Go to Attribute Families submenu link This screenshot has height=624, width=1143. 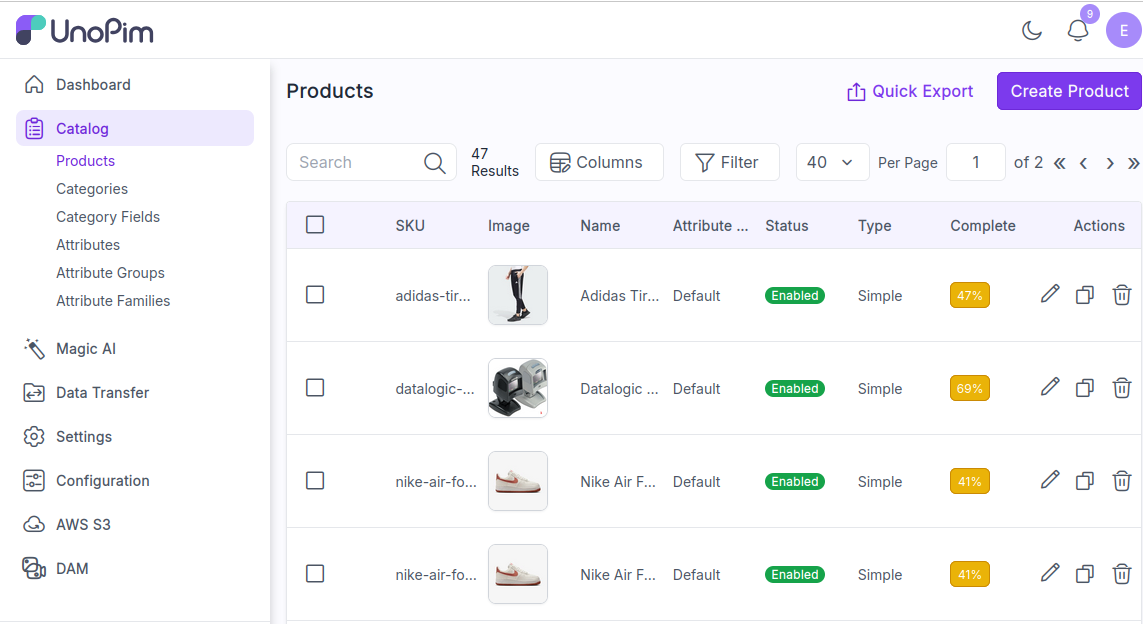113,301
